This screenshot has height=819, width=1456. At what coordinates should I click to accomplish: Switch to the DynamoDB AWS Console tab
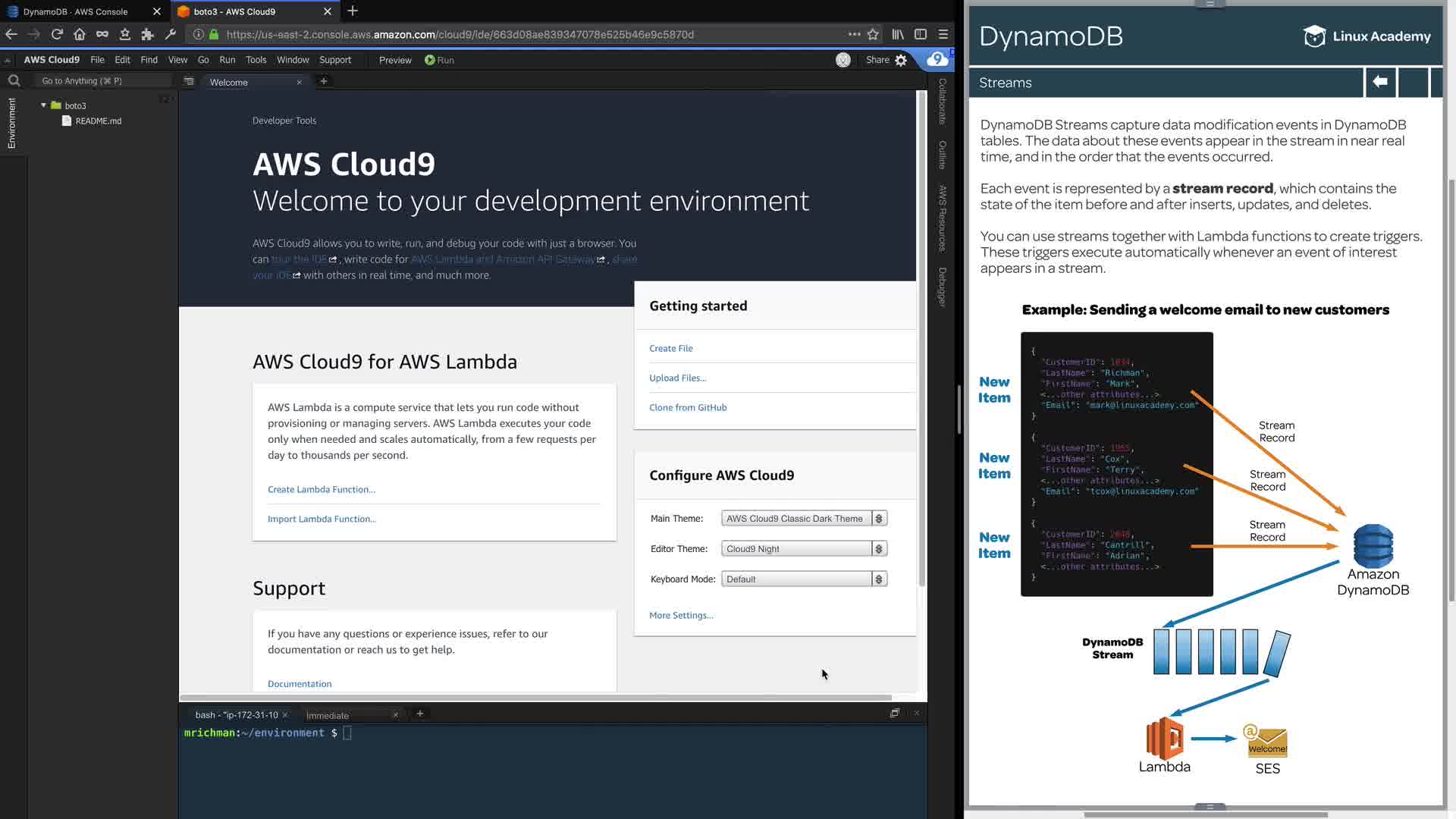pyautogui.click(x=76, y=11)
